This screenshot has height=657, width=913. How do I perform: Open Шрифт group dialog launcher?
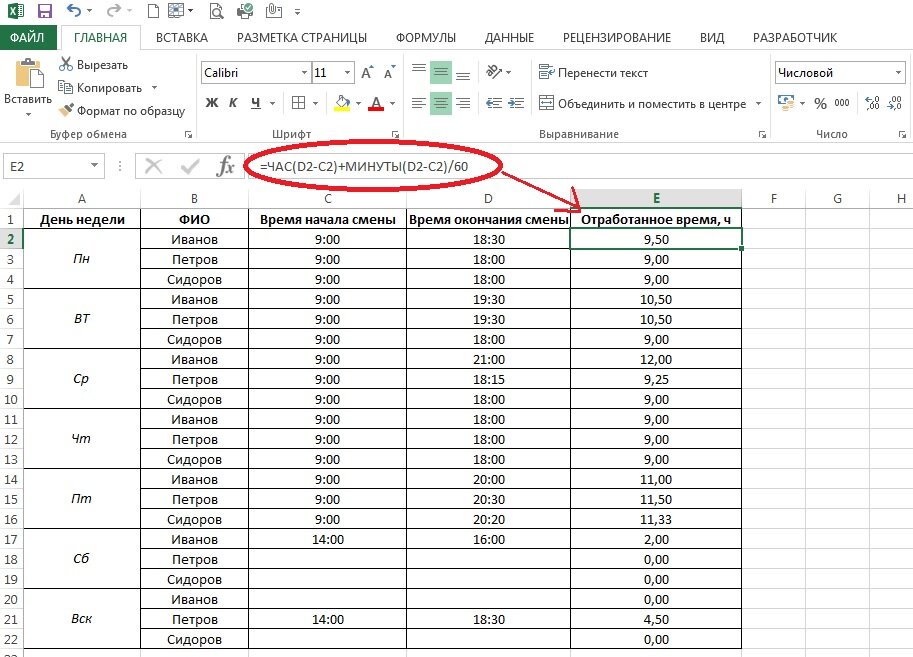(x=395, y=135)
